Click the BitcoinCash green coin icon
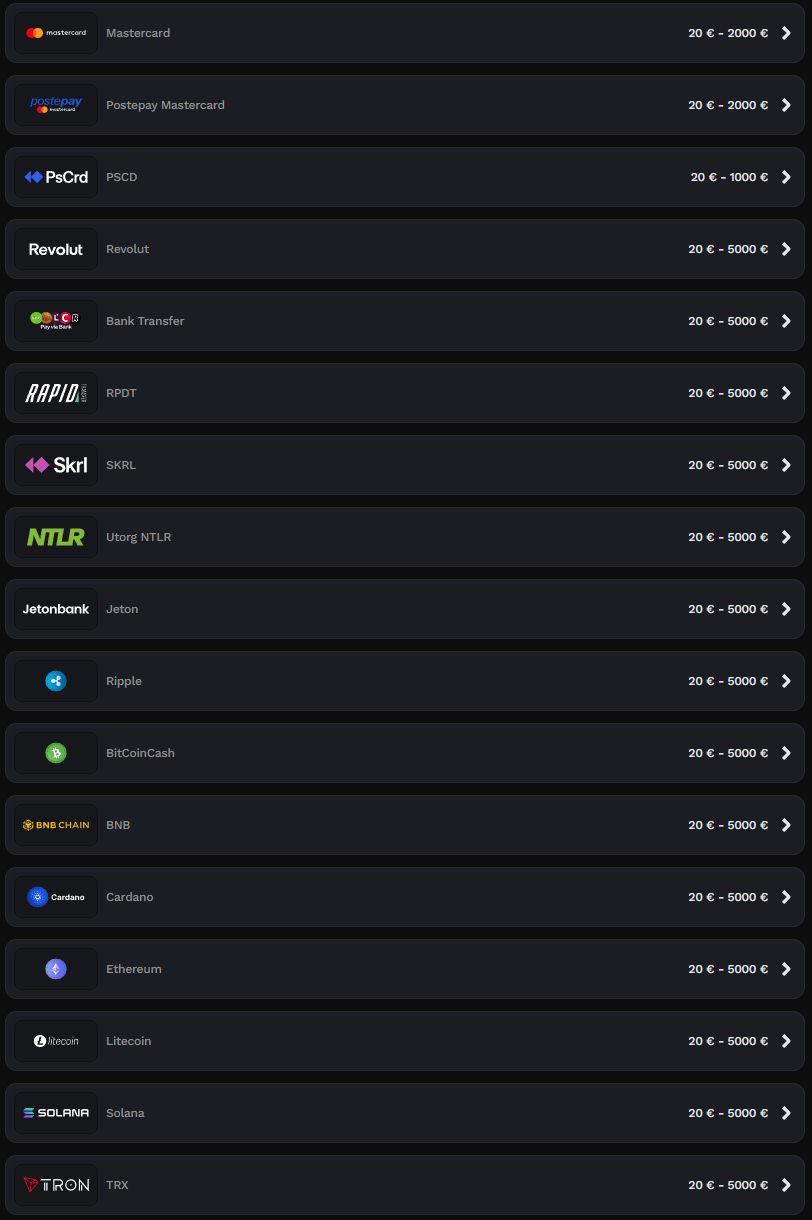The image size is (812, 1220). pyautogui.click(x=56, y=753)
